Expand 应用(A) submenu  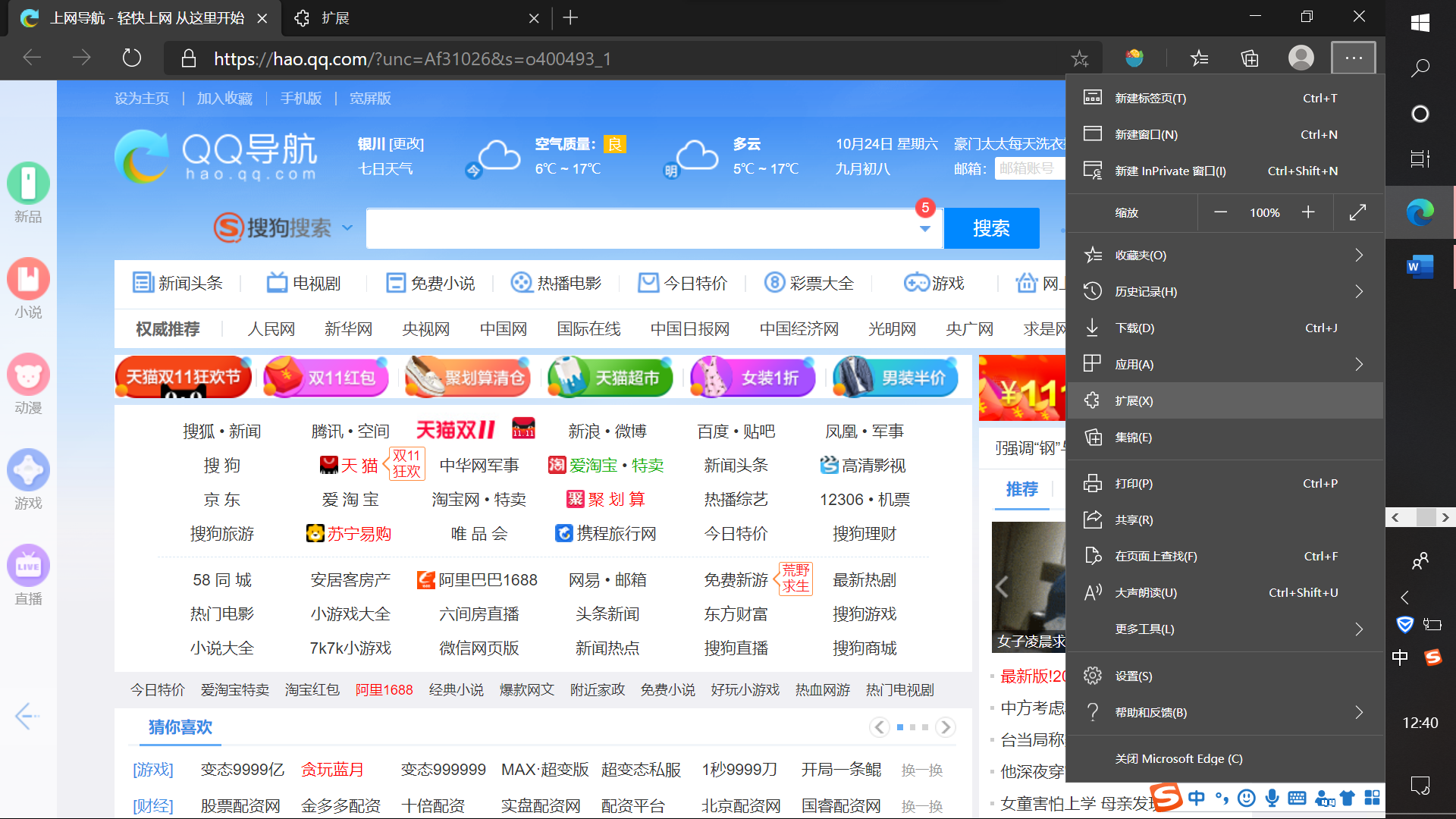1225,364
